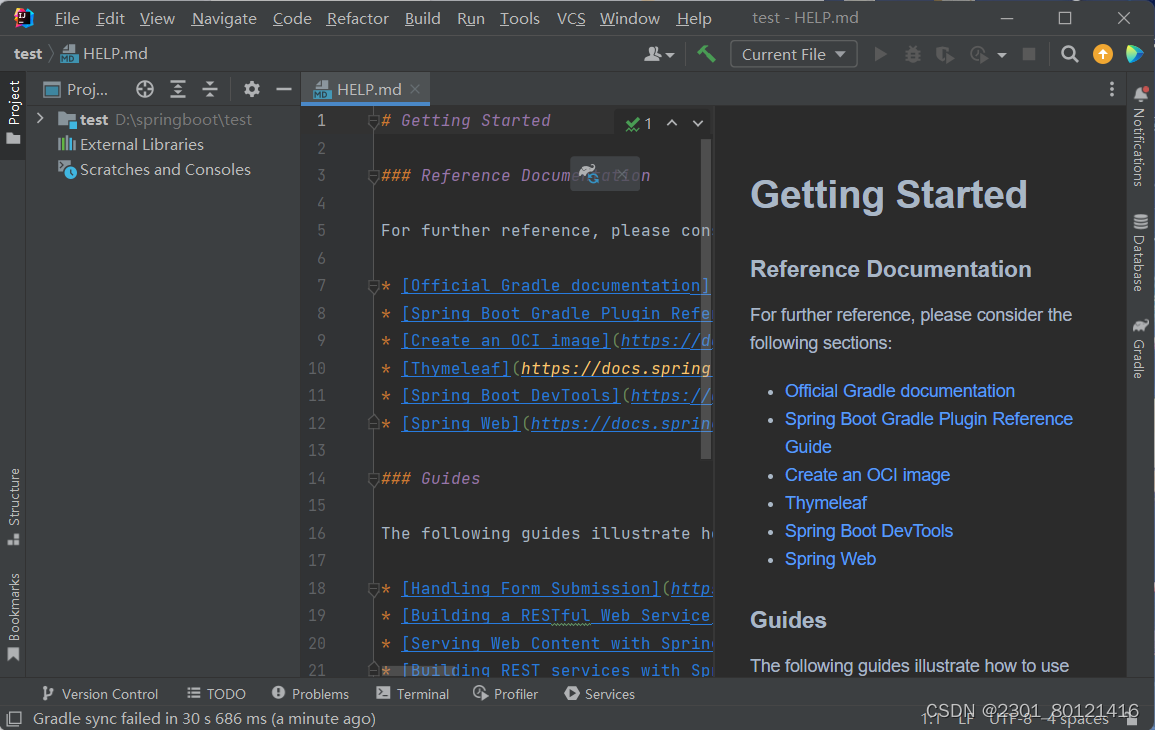Open the Refactor menu

click(357, 18)
